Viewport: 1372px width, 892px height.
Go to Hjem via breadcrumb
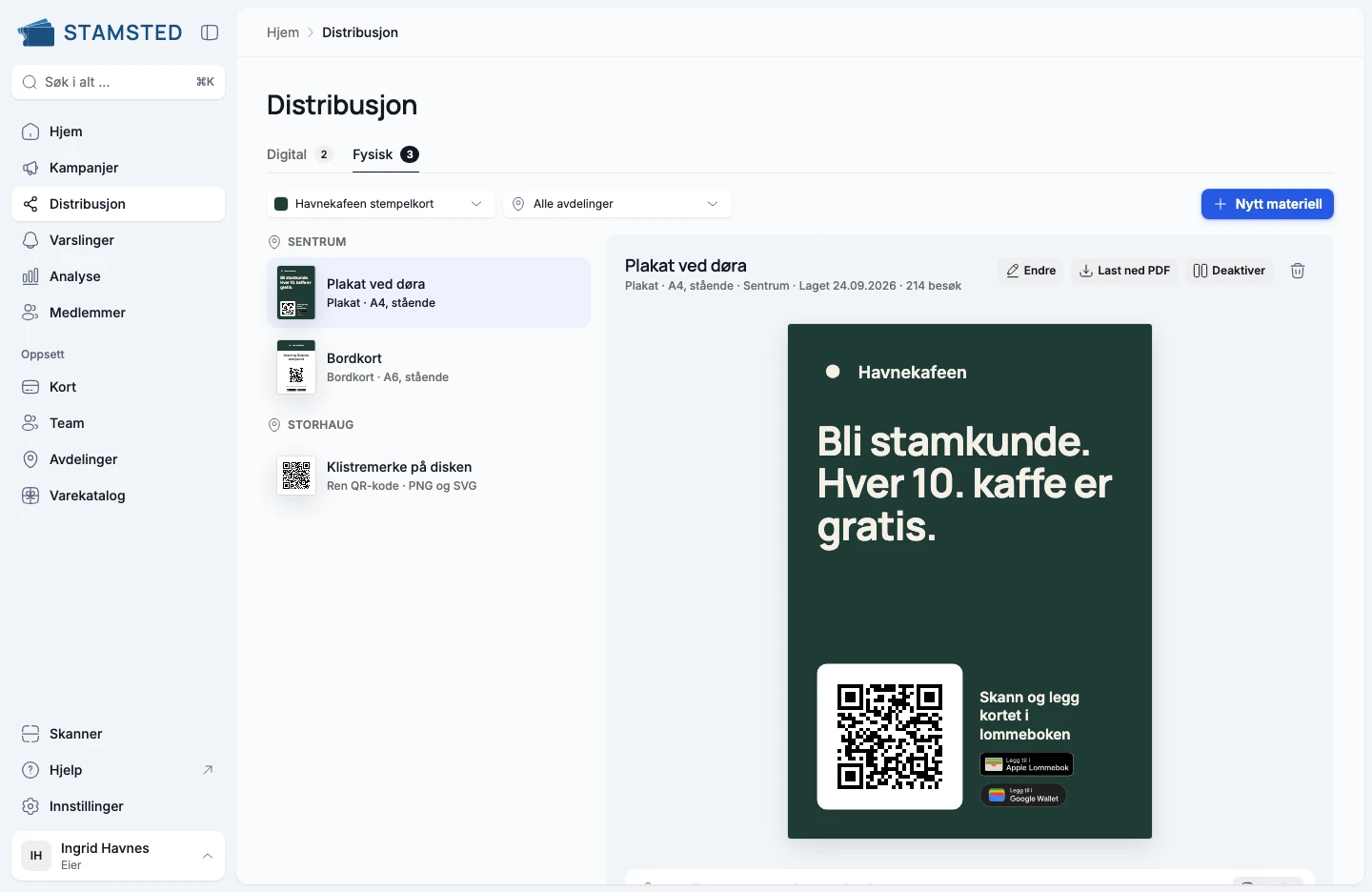point(283,32)
